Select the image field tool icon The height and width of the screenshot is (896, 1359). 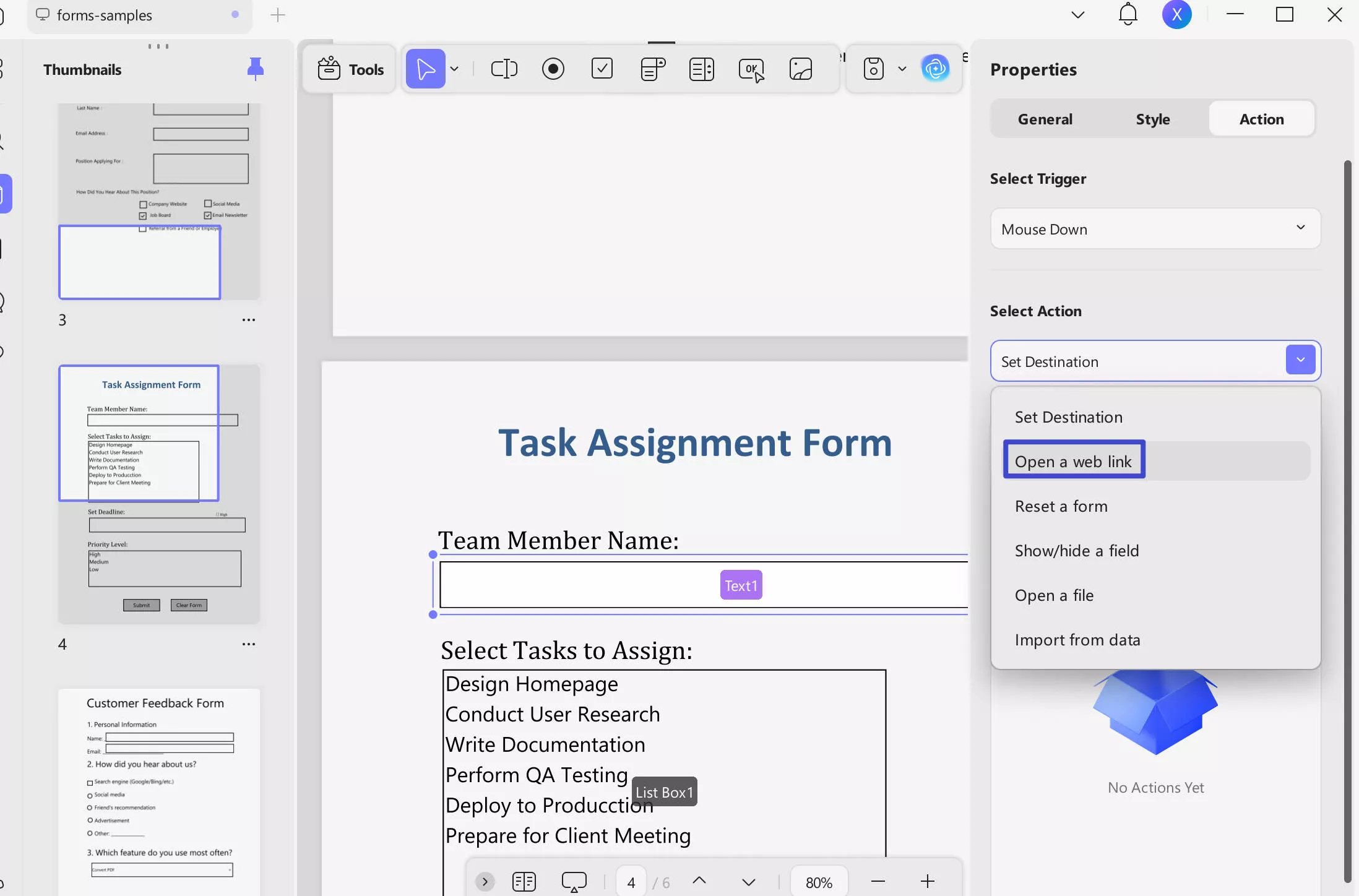pyautogui.click(x=800, y=69)
